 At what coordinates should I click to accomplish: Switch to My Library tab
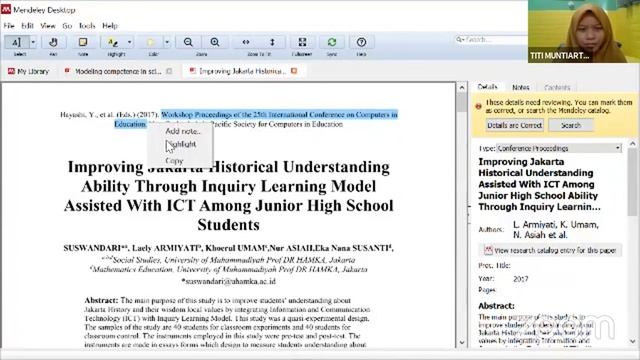point(29,71)
